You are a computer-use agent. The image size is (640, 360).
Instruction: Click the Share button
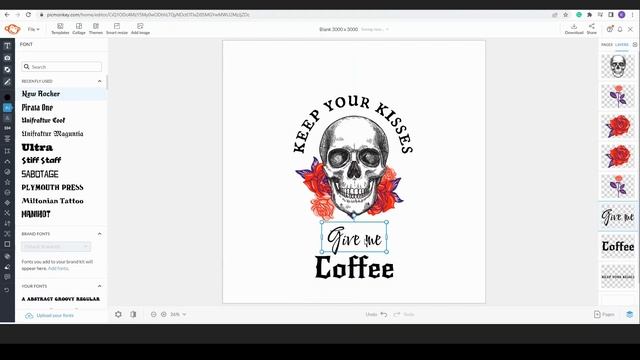click(591, 29)
